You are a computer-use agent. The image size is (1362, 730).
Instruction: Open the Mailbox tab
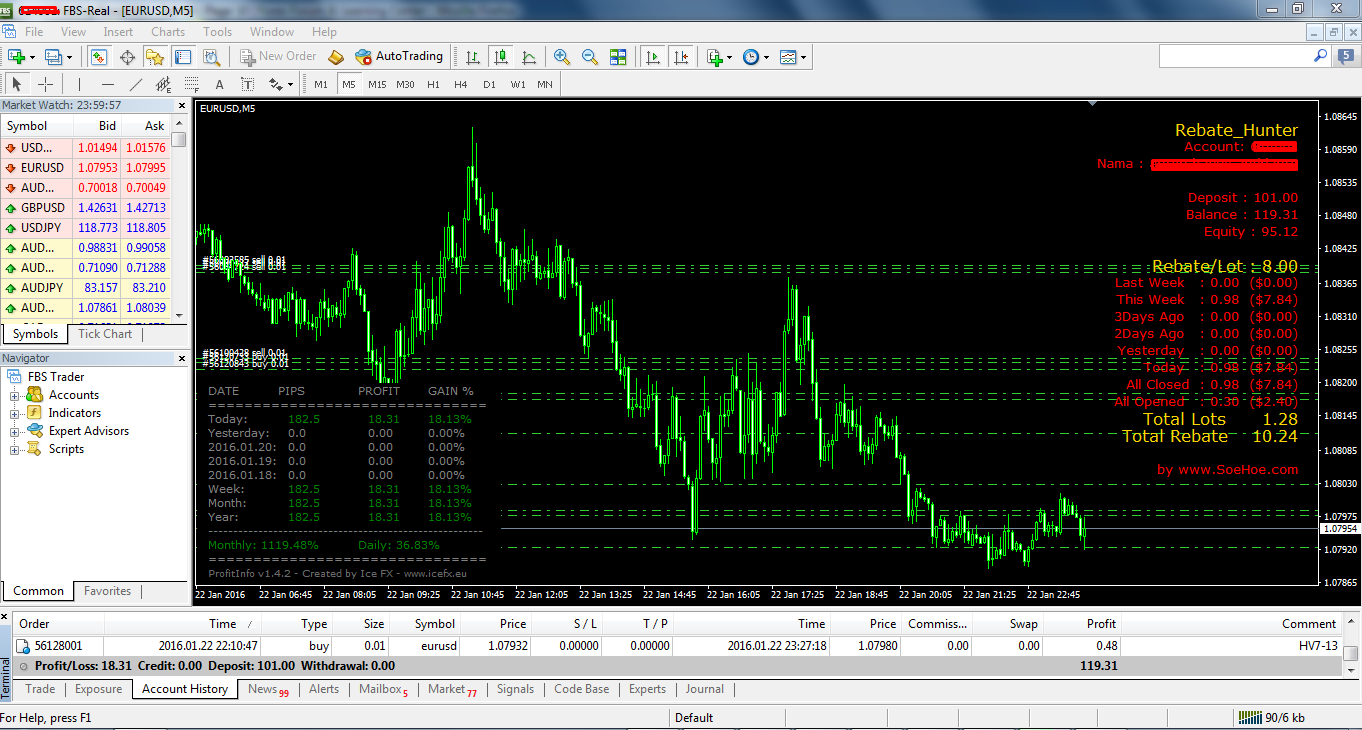point(383,689)
